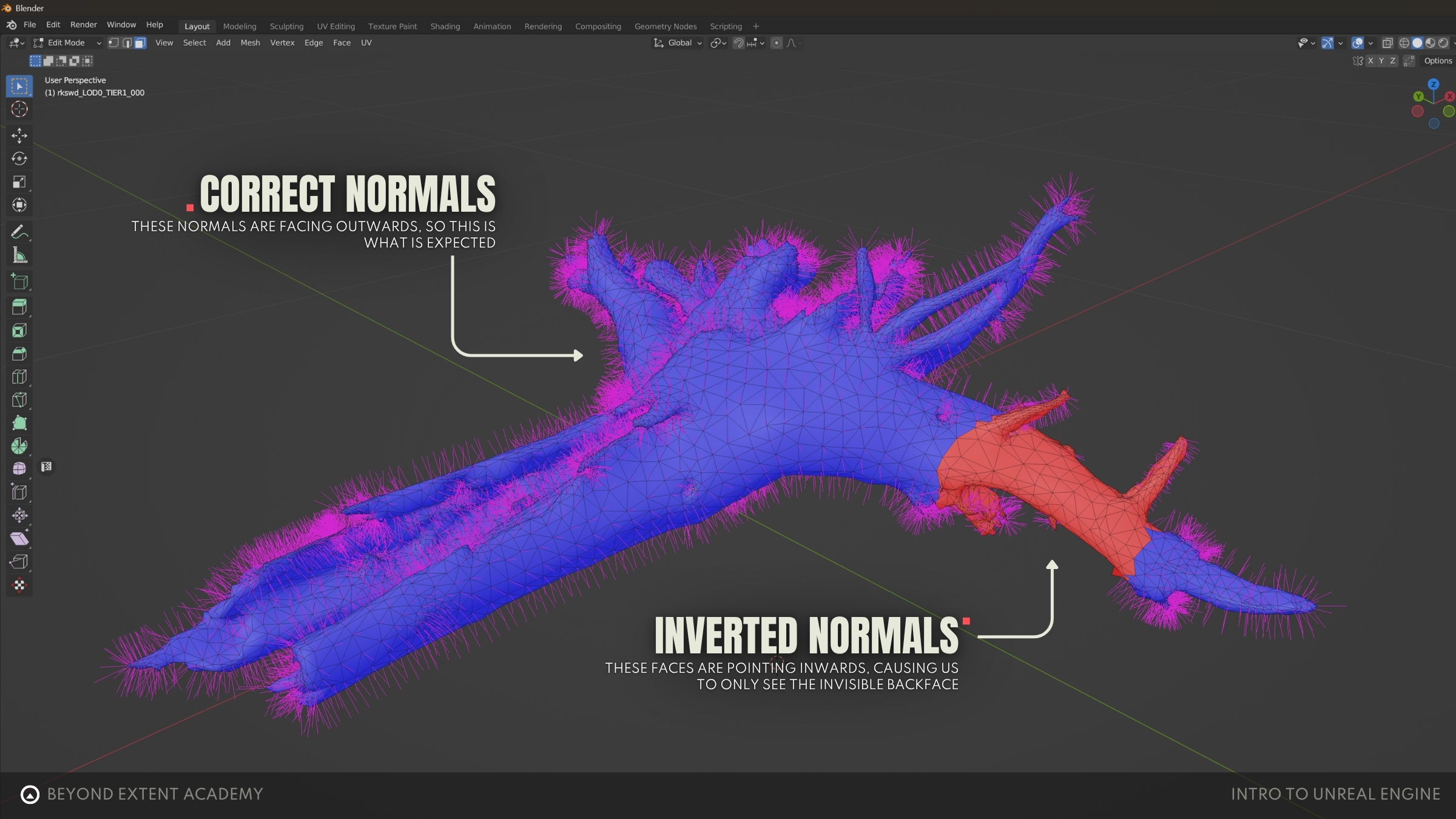This screenshot has width=1456, height=819.
Task: Open the Edit Mode dropdown
Action: [x=67, y=43]
